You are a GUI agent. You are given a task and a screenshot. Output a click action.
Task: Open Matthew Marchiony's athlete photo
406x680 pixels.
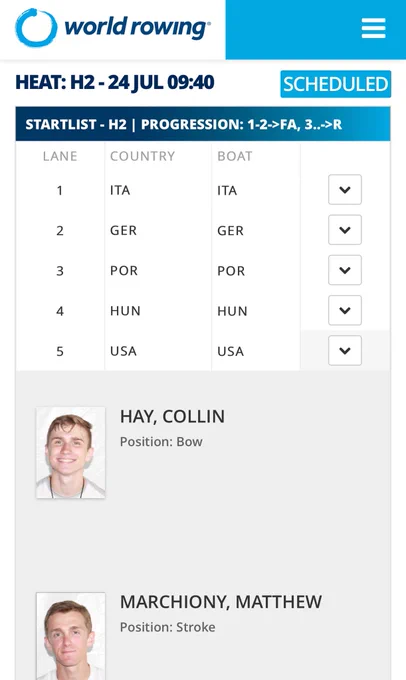71,636
